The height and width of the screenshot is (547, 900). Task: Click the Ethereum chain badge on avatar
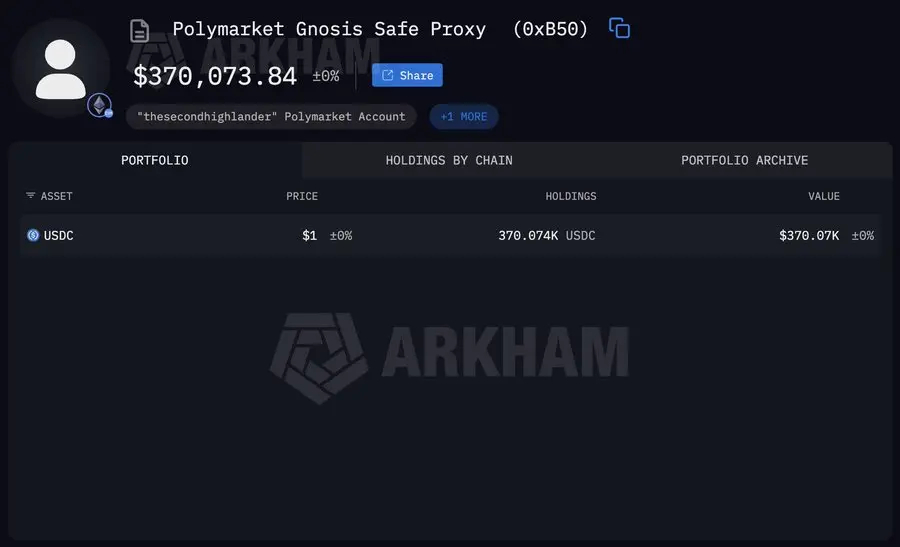99,105
